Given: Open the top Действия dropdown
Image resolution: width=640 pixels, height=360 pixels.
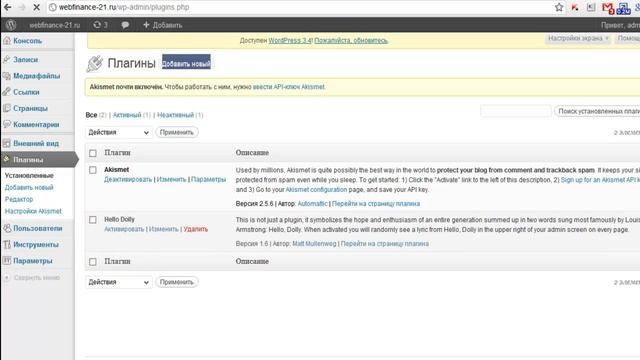Looking at the screenshot, I should [x=118, y=132].
